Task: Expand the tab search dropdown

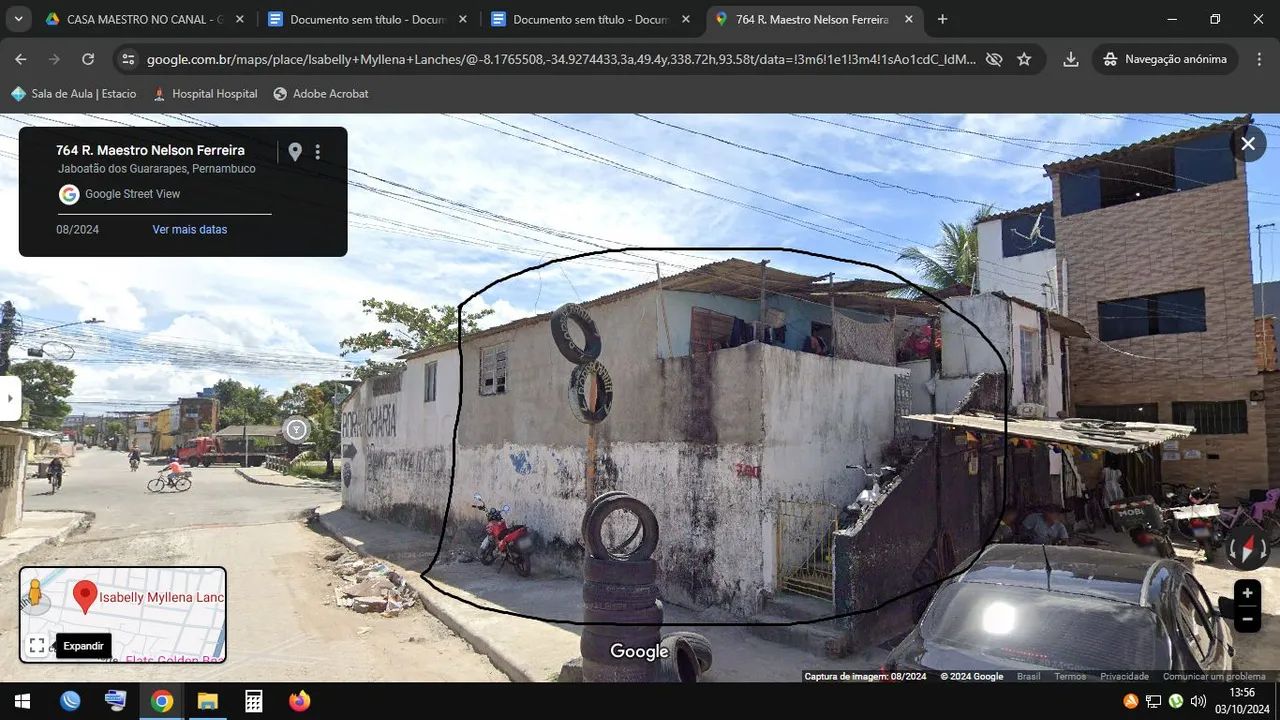Action: (17, 19)
